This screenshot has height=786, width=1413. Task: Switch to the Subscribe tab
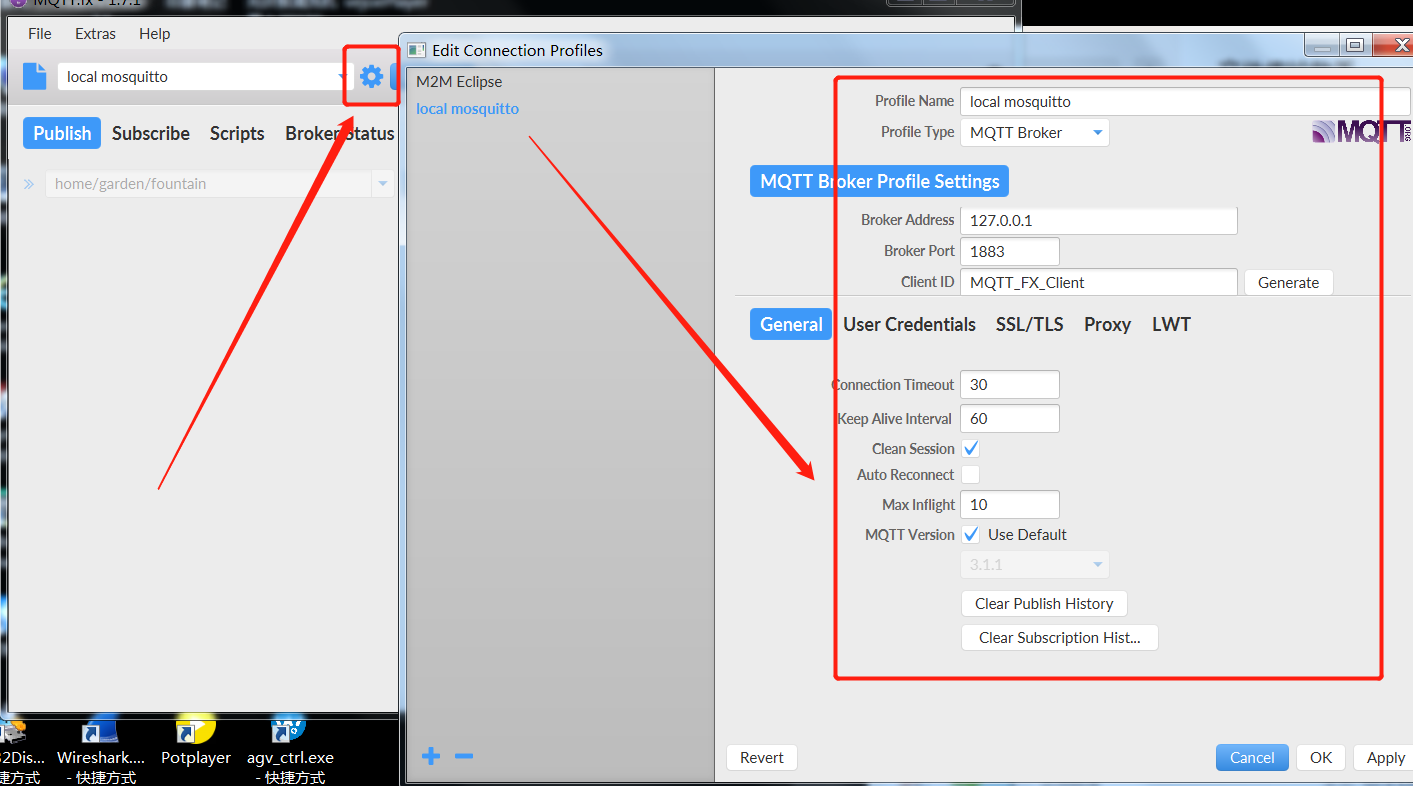point(151,133)
